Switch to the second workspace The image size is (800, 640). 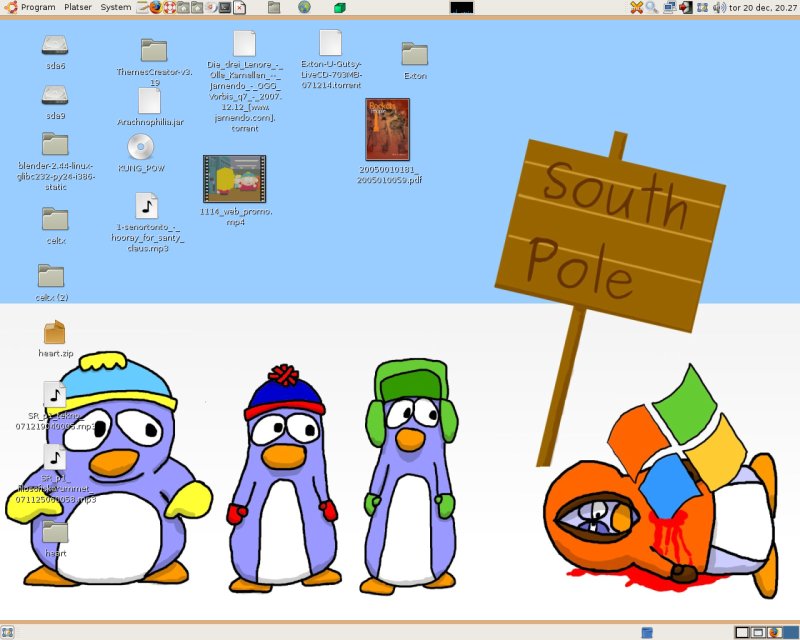758,633
